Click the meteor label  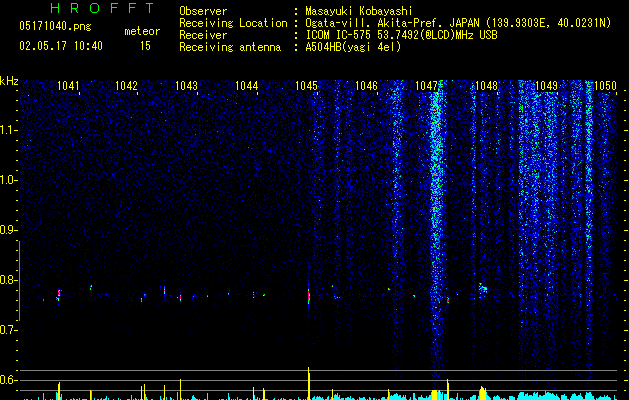(x=142, y=31)
